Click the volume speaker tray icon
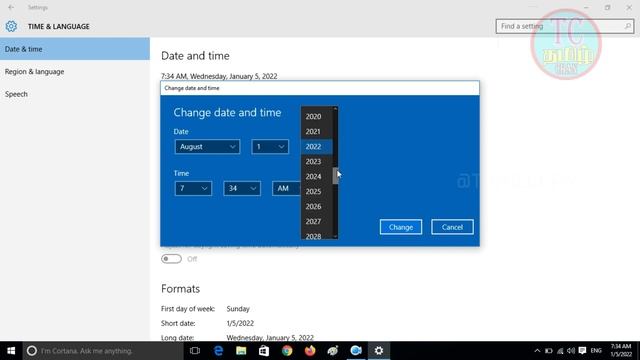Screen dimensions: 640x360 (571, 351)
